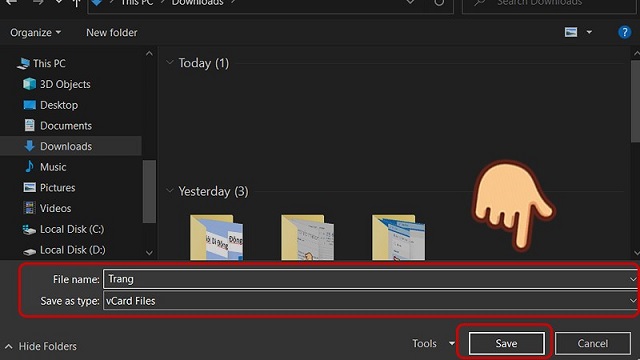The height and width of the screenshot is (360, 640).
Task: Select Music in navigation pane
Action: tap(53, 167)
